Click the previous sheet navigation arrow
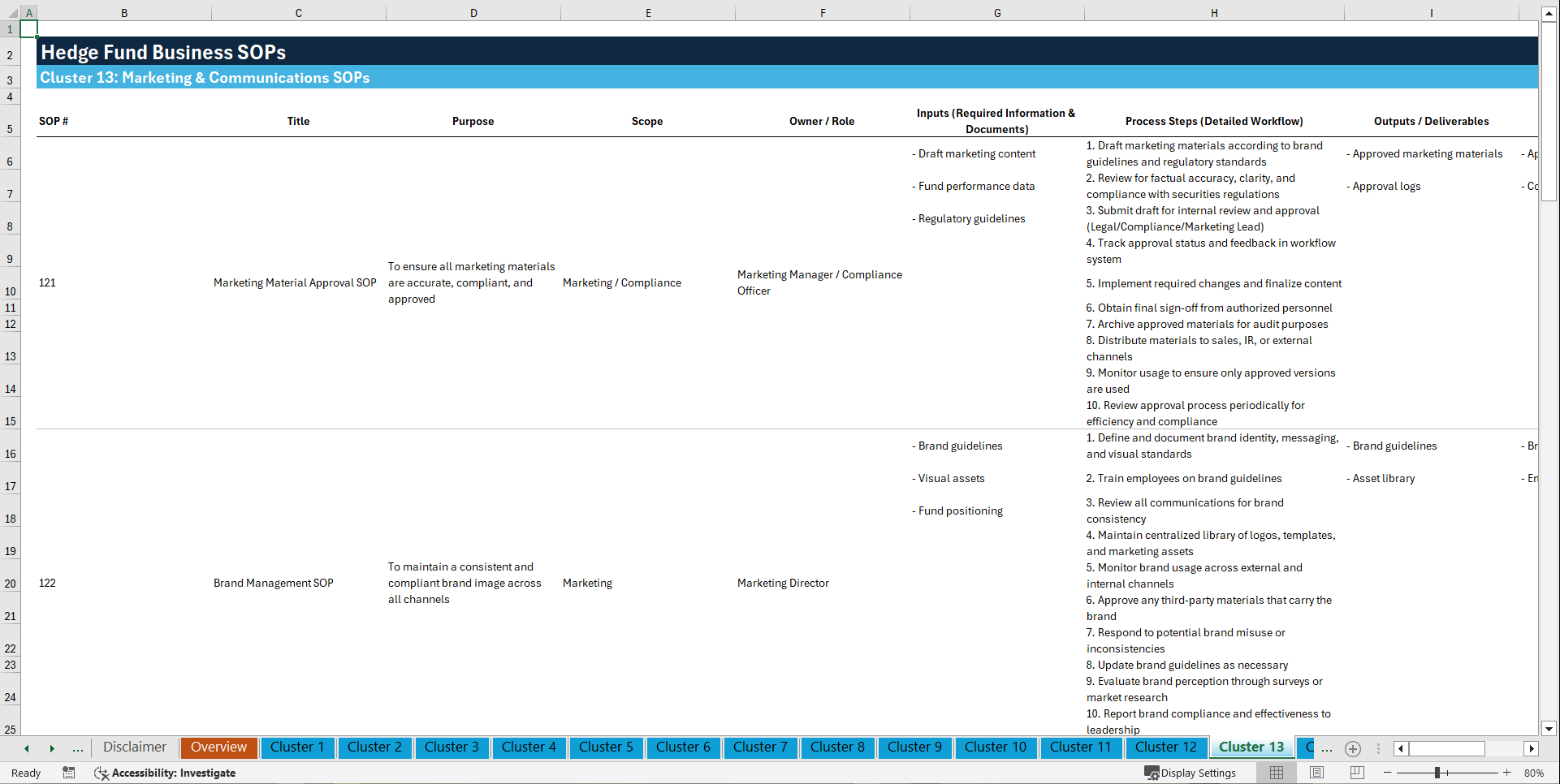1560x784 pixels. [25, 747]
